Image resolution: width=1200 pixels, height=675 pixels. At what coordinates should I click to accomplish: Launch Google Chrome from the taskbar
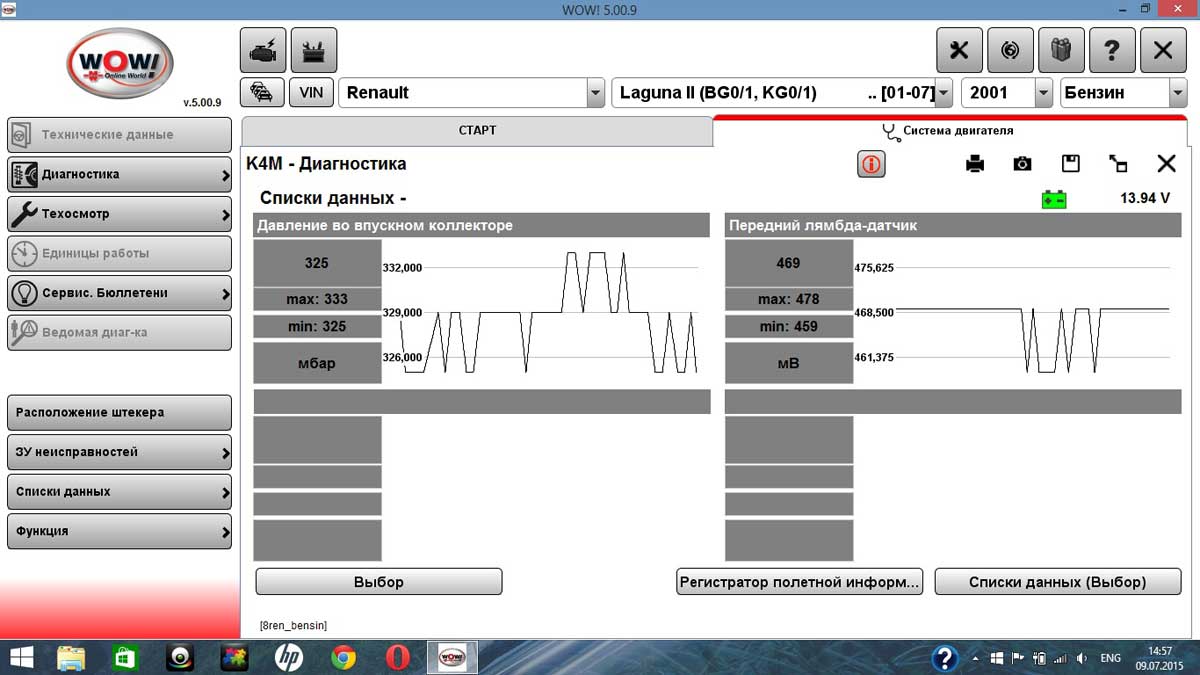(x=343, y=658)
